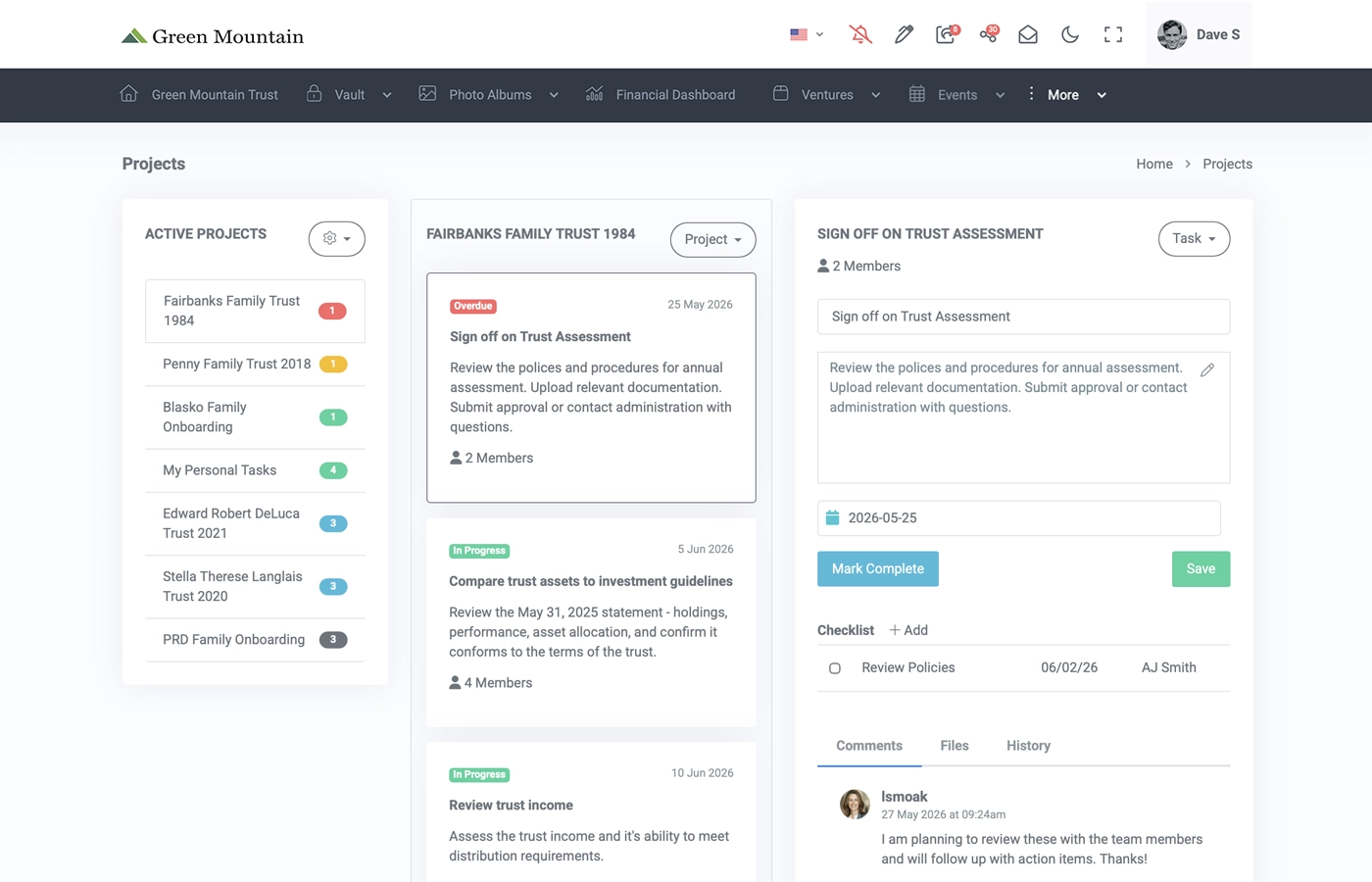Click the description edit pencil icon
The height and width of the screenshot is (882, 1372).
click(1207, 369)
